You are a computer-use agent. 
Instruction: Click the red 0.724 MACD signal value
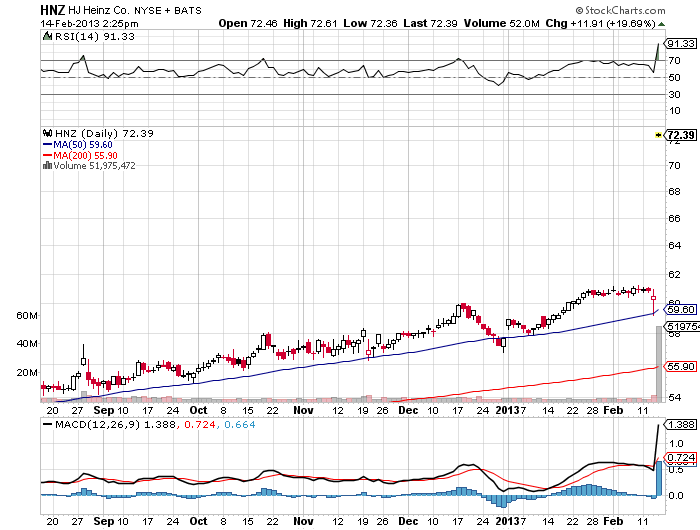200,424
